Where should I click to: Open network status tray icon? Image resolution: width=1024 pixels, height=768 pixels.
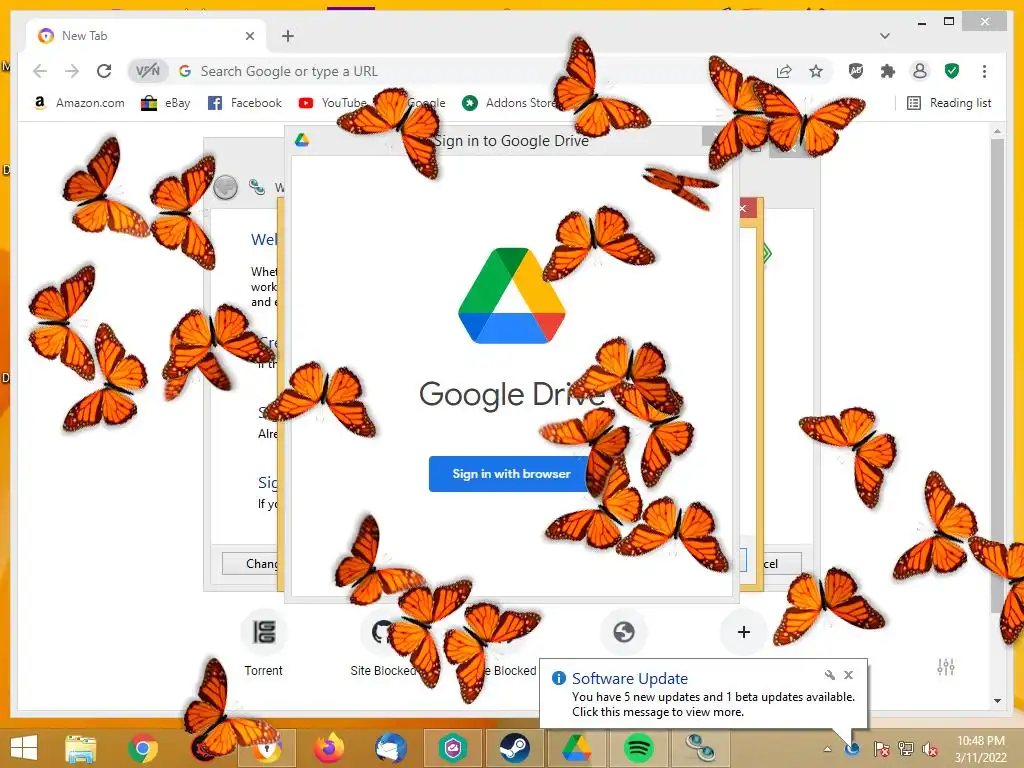(905, 749)
